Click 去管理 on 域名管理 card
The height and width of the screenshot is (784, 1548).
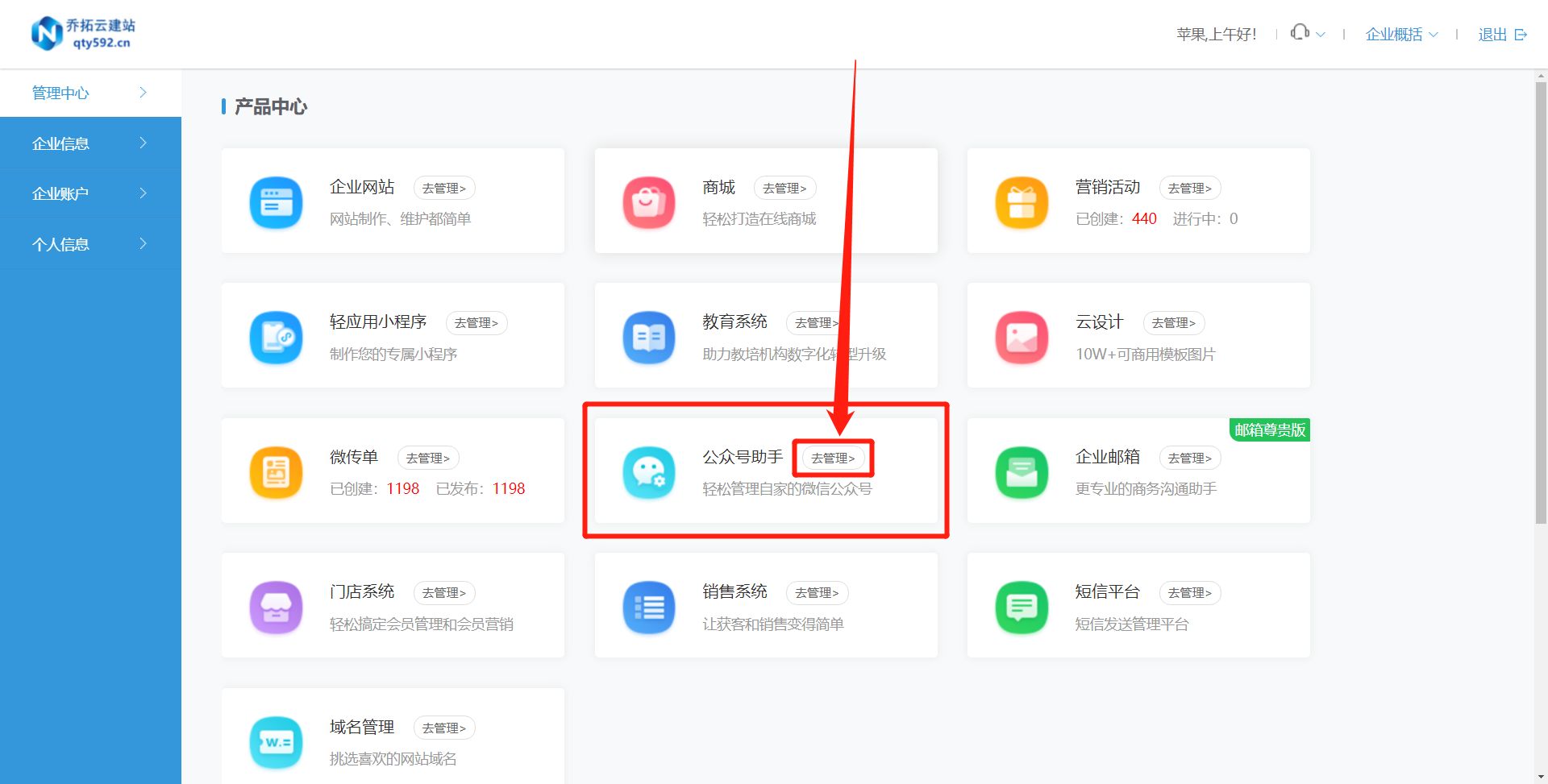[444, 727]
